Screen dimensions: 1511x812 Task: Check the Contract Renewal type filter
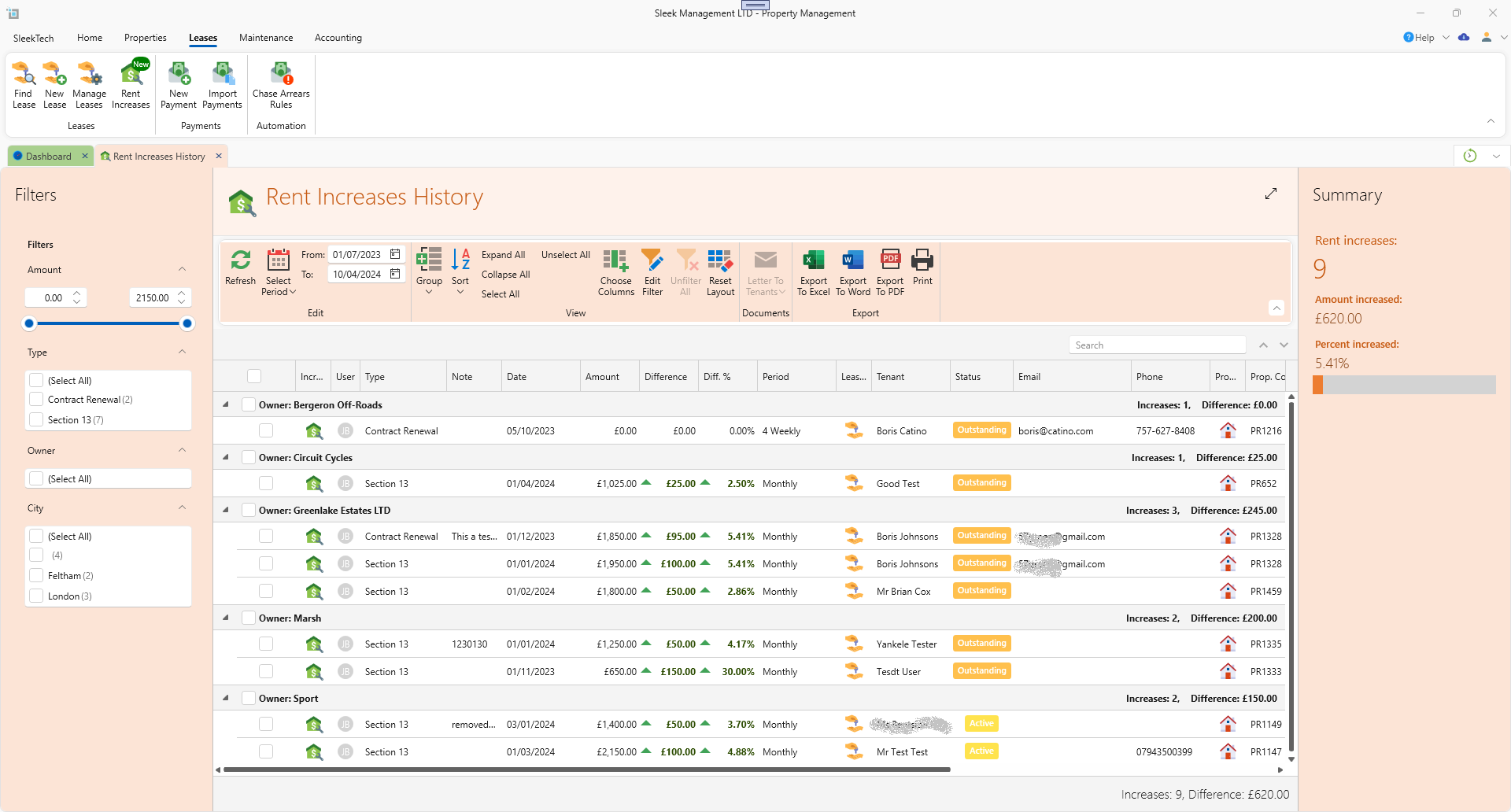[36, 400]
